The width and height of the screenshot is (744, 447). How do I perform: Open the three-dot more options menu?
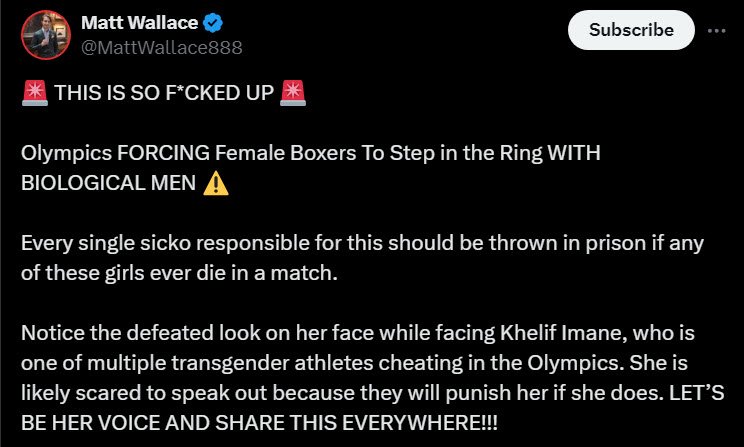tap(716, 30)
